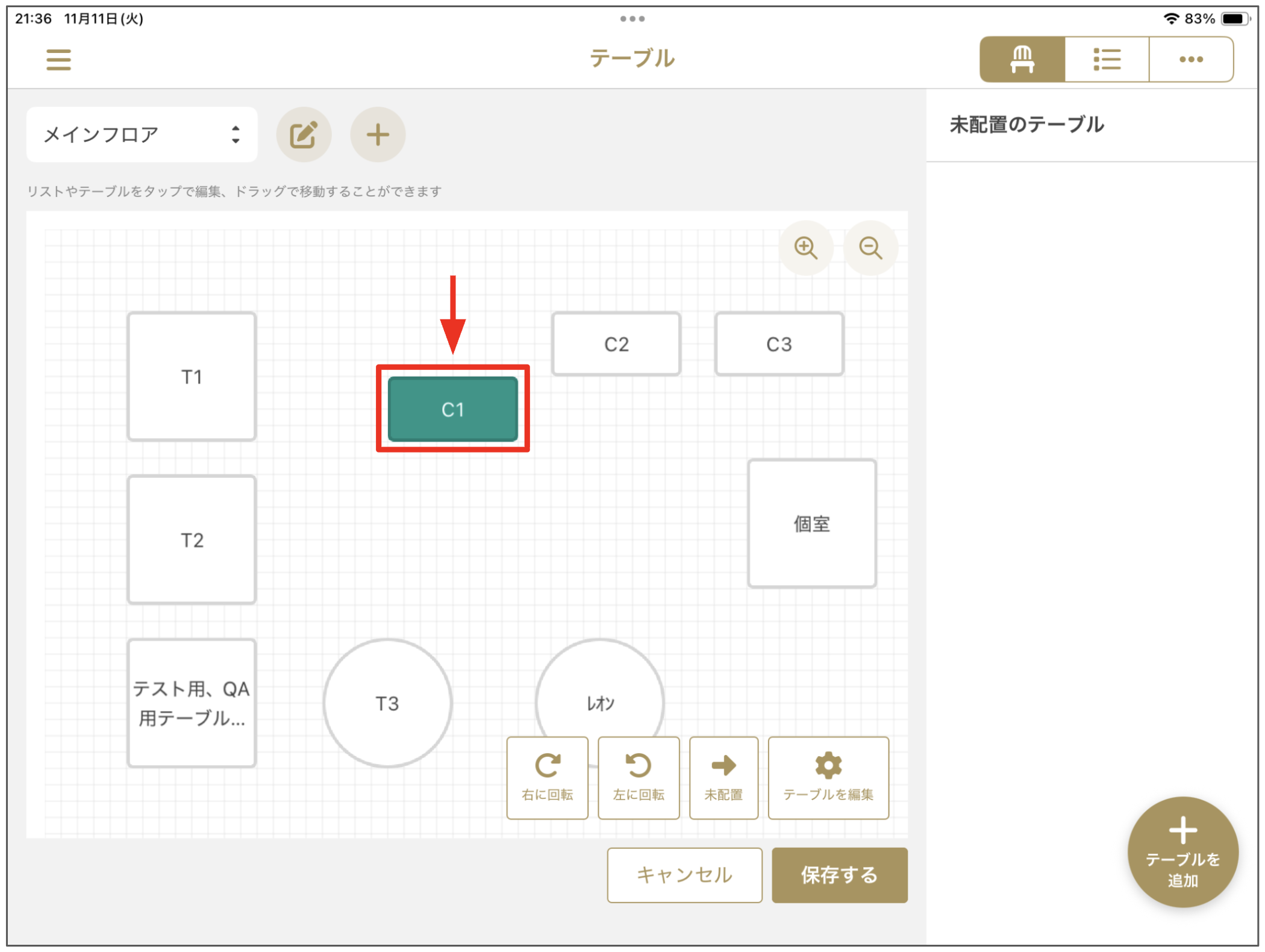Open more options via iPad multitasking dots
The image size is (1265, 952).
632,18
